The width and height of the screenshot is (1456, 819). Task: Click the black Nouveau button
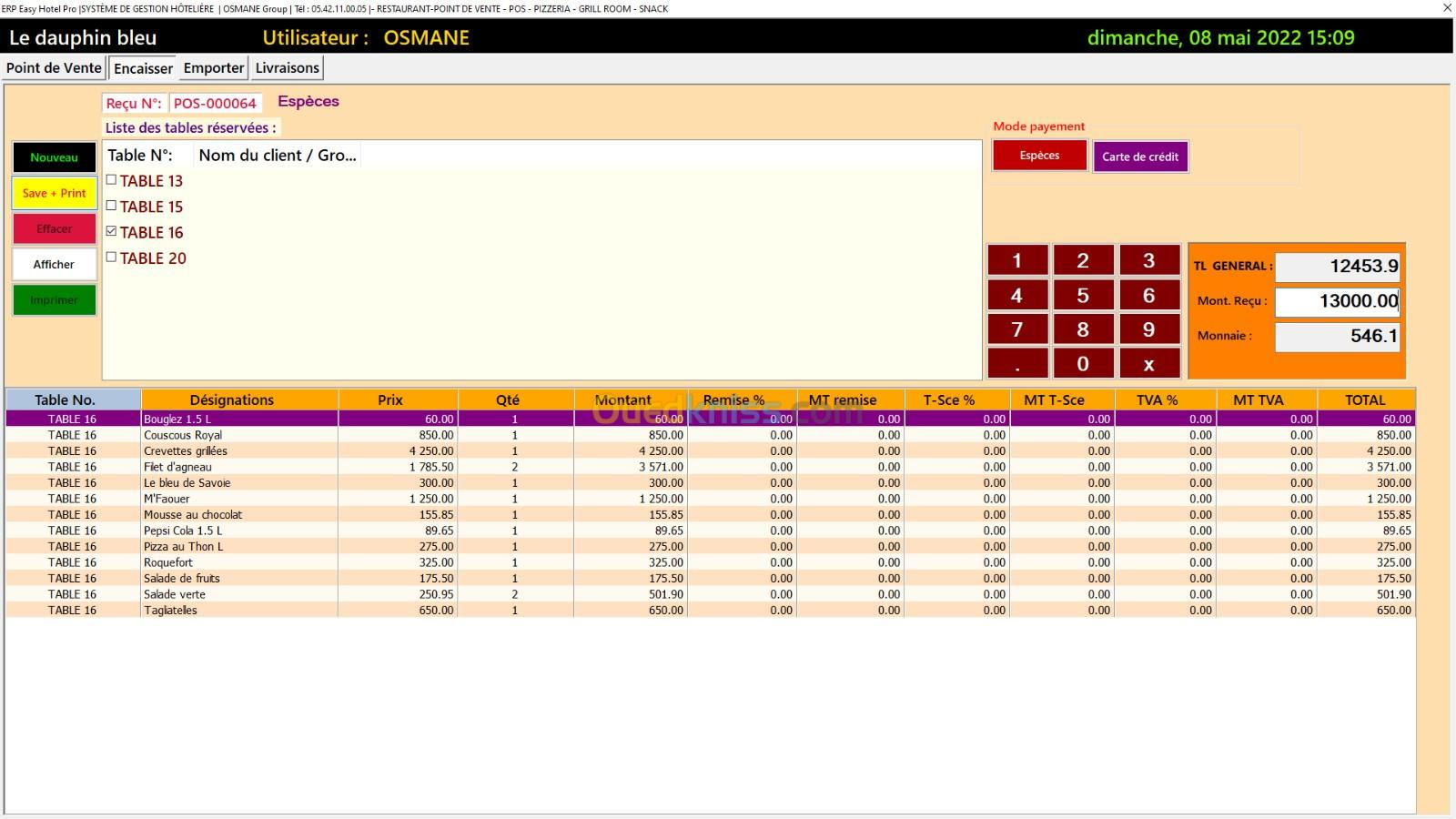point(54,157)
